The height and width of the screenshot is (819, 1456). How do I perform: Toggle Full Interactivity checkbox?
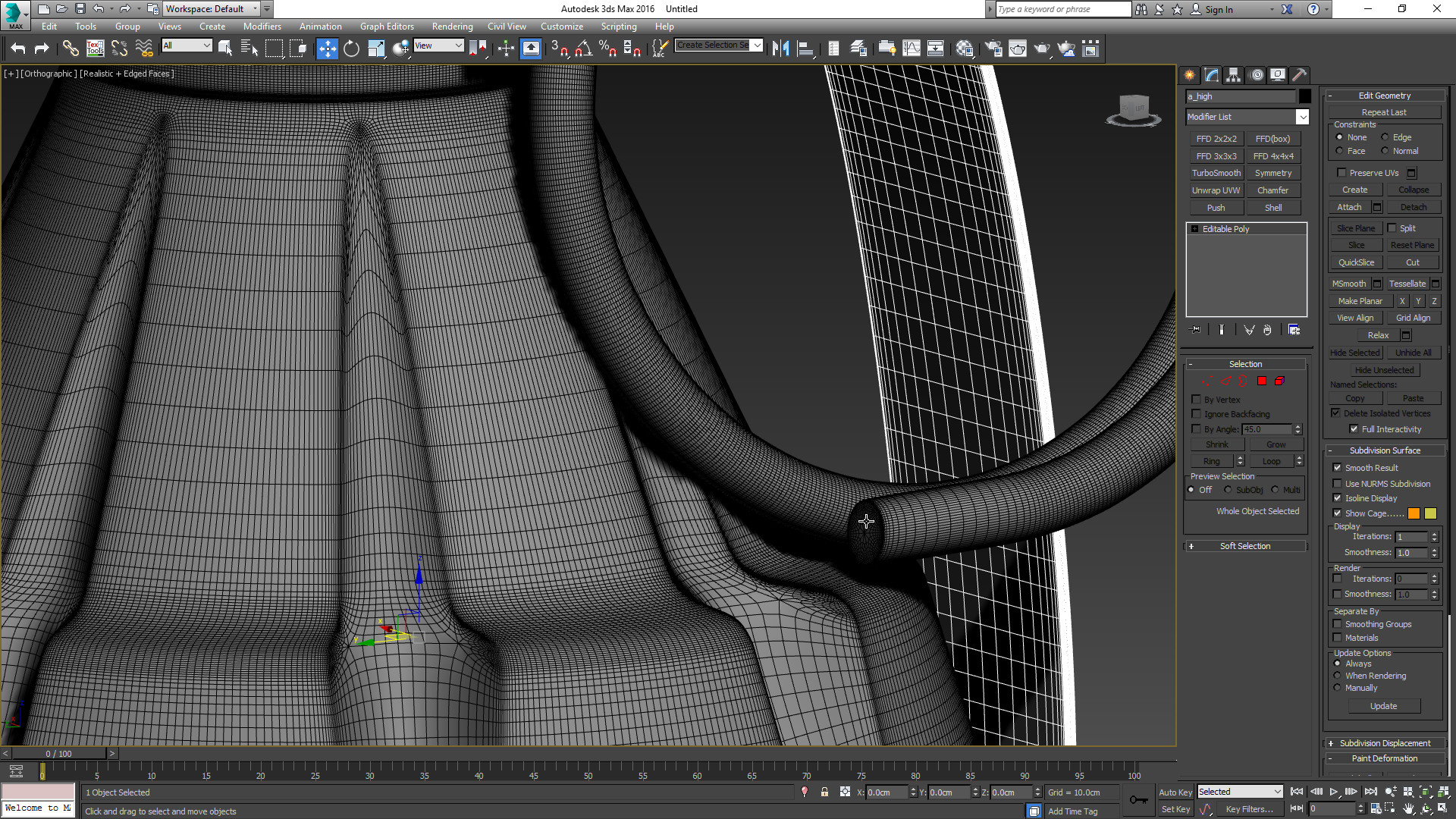[x=1354, y=429]
